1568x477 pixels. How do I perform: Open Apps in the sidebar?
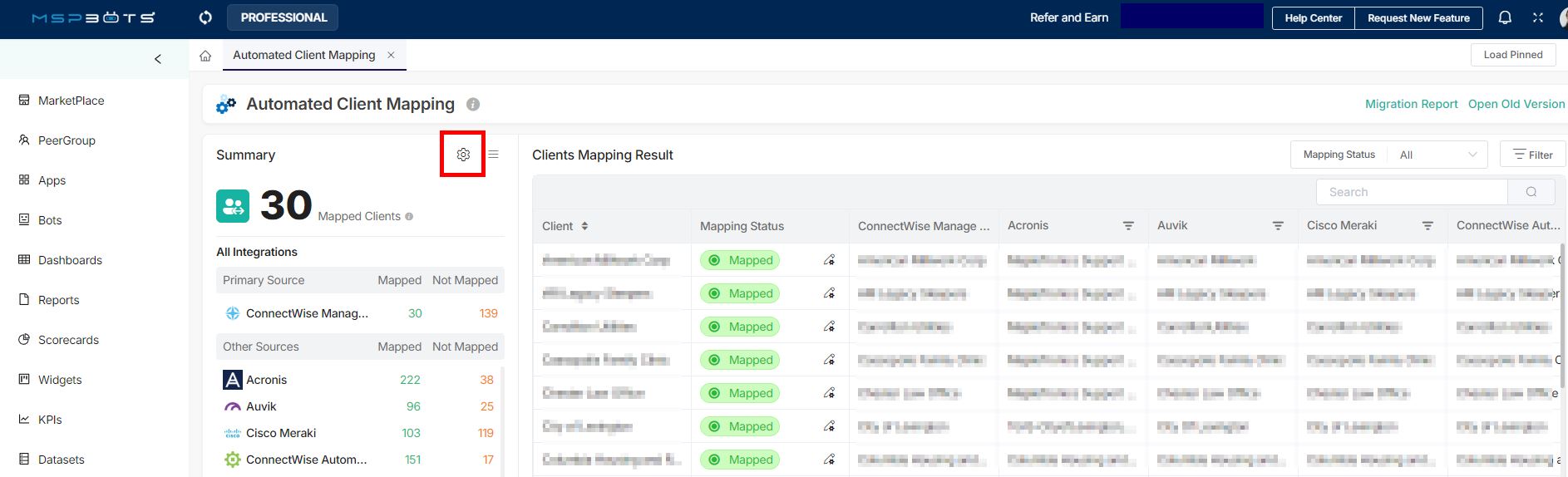pos(42,180)
